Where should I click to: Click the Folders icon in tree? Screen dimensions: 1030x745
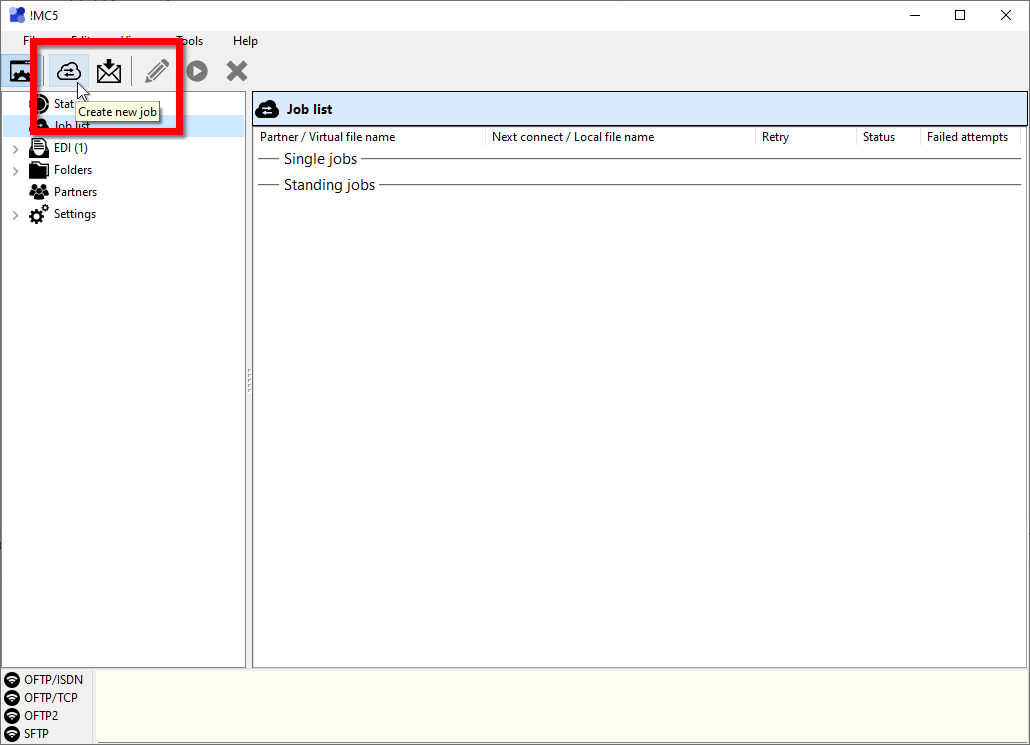[x=39, y=169]
